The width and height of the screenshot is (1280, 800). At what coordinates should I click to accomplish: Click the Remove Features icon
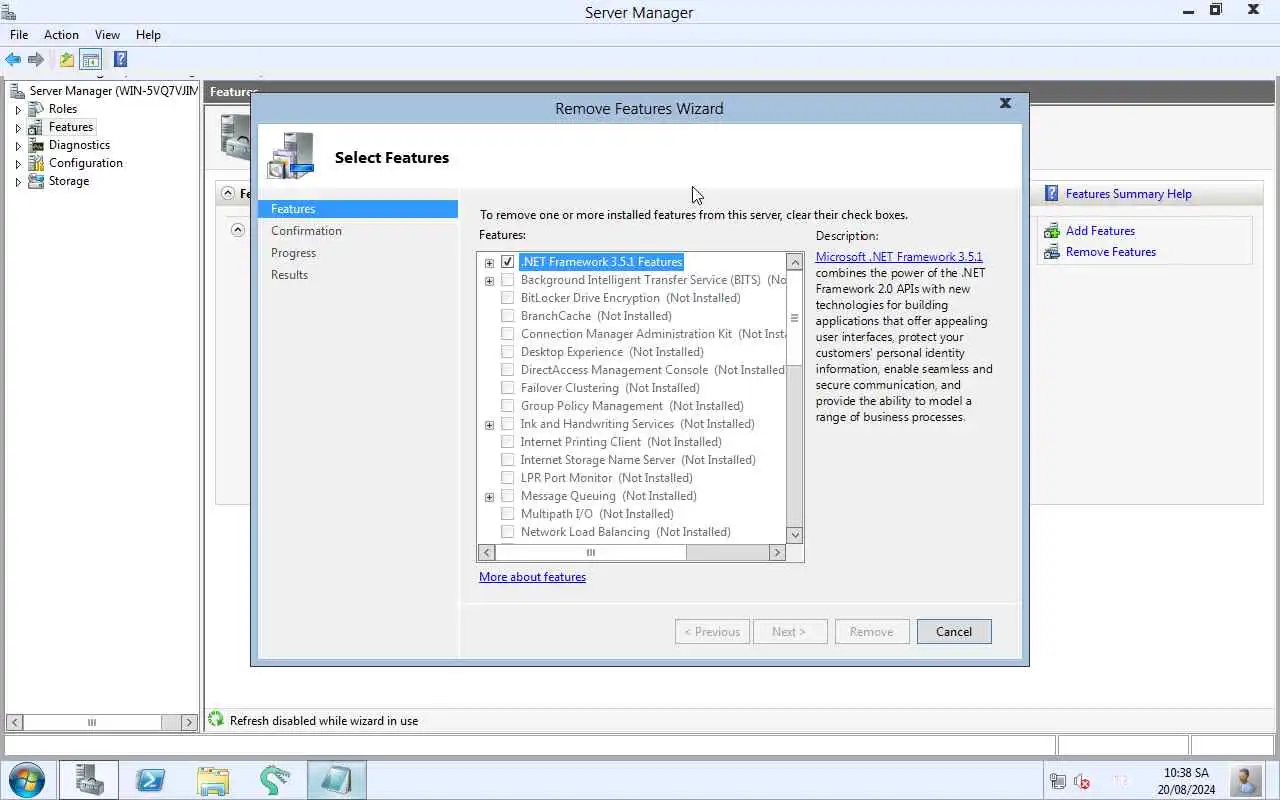tap(1052, 252)
